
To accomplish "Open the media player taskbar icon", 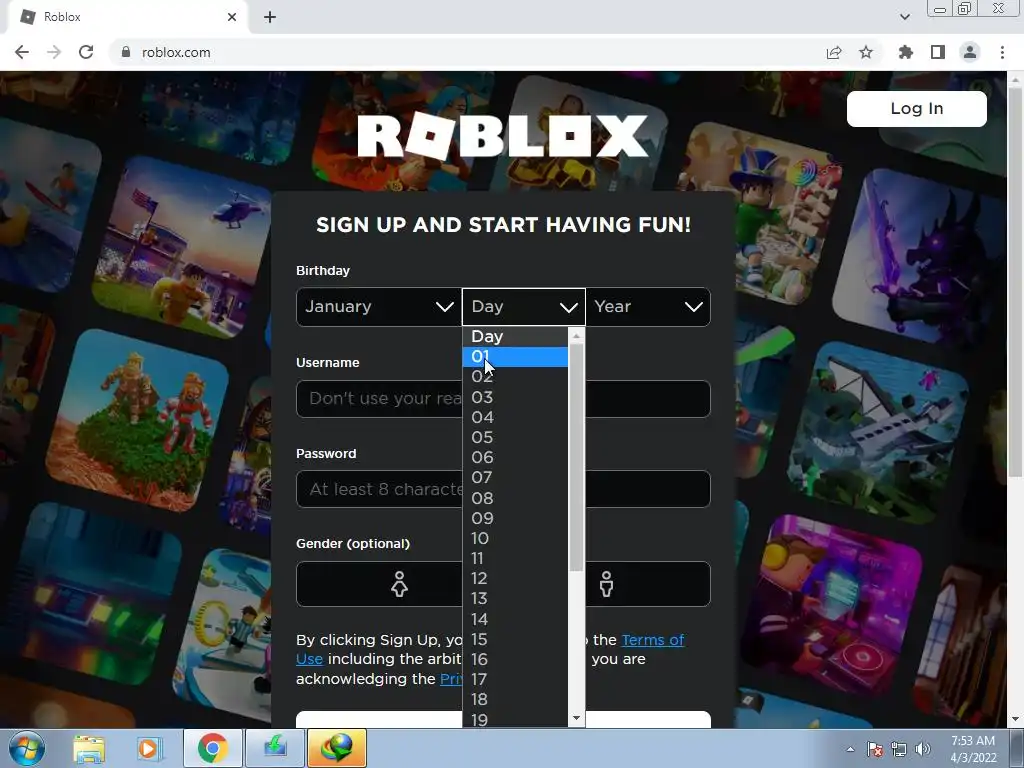I will click(x=149, y=748).
